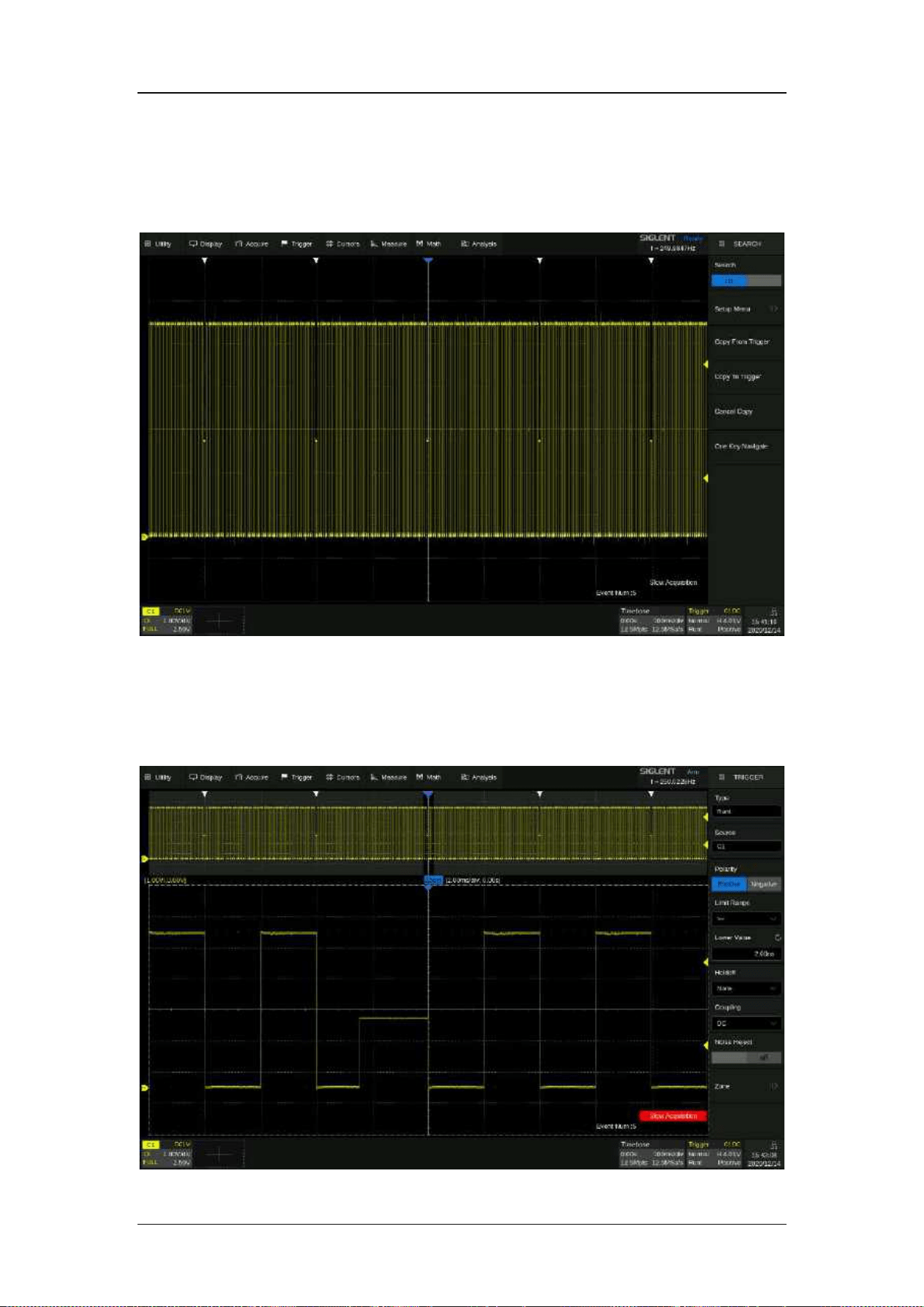This screenshot has width=924, height=1307.
Task: Click add-channel plus box in lower screenshot
Action: click(x=219, y=1154)
